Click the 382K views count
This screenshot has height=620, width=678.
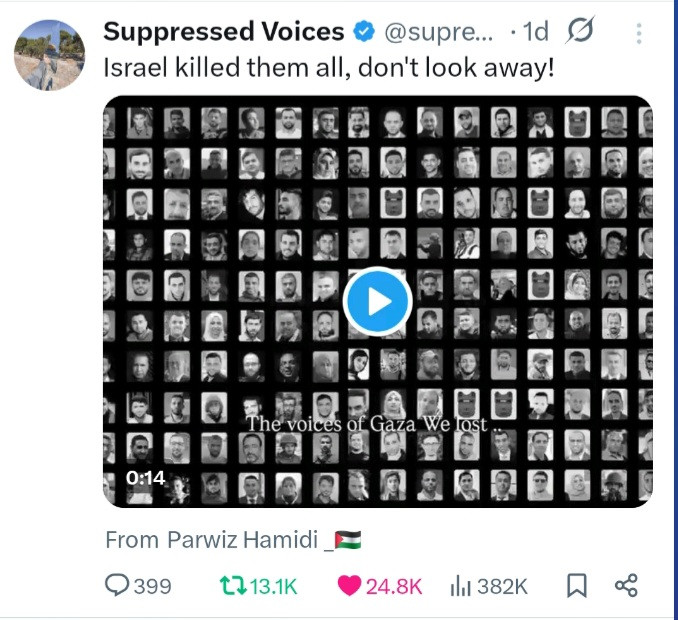502,587
